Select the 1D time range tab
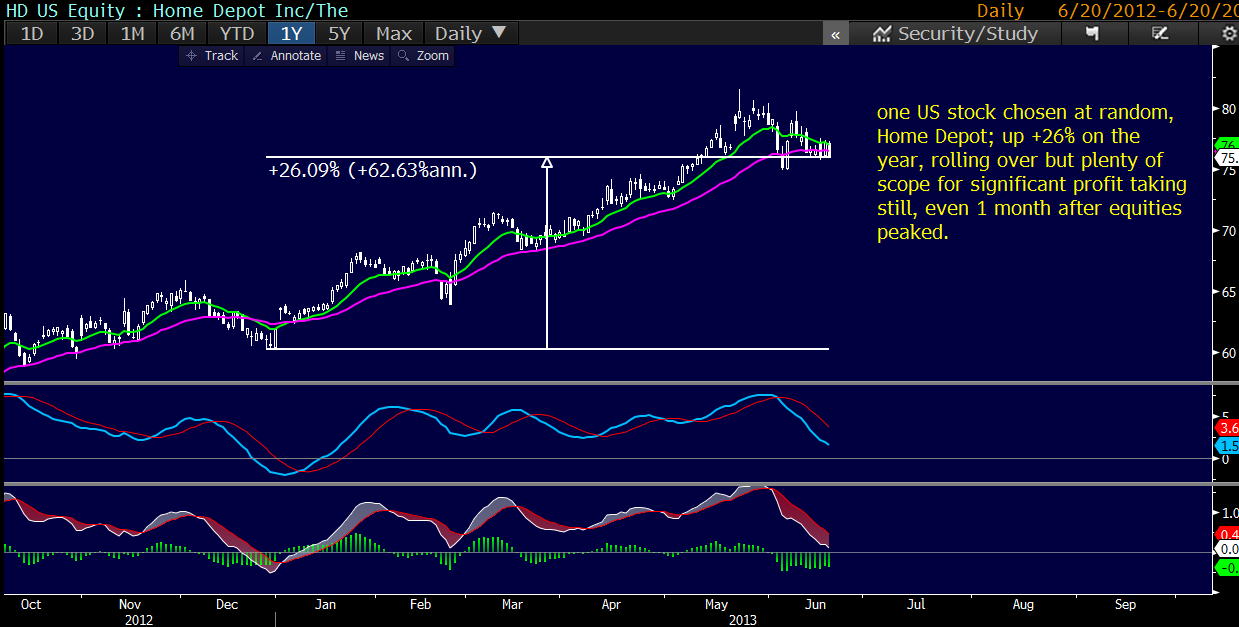This screenshot has width=1239, height=627. (x=32, y=33)
